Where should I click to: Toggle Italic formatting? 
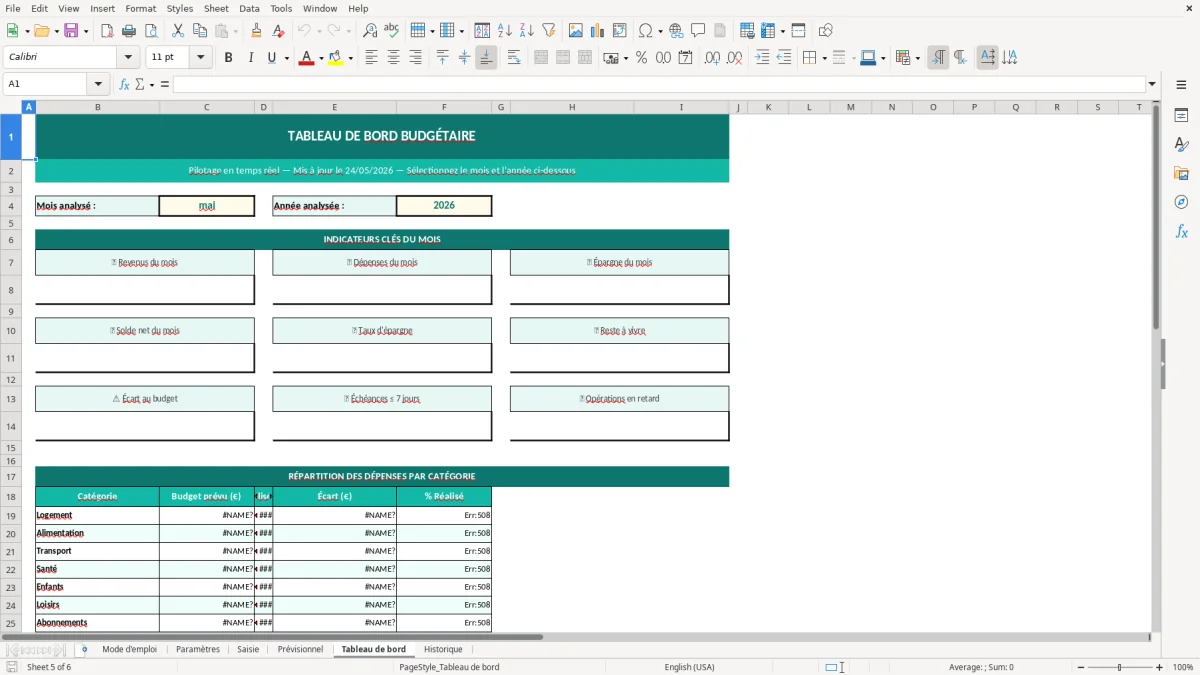click(250, 58)
